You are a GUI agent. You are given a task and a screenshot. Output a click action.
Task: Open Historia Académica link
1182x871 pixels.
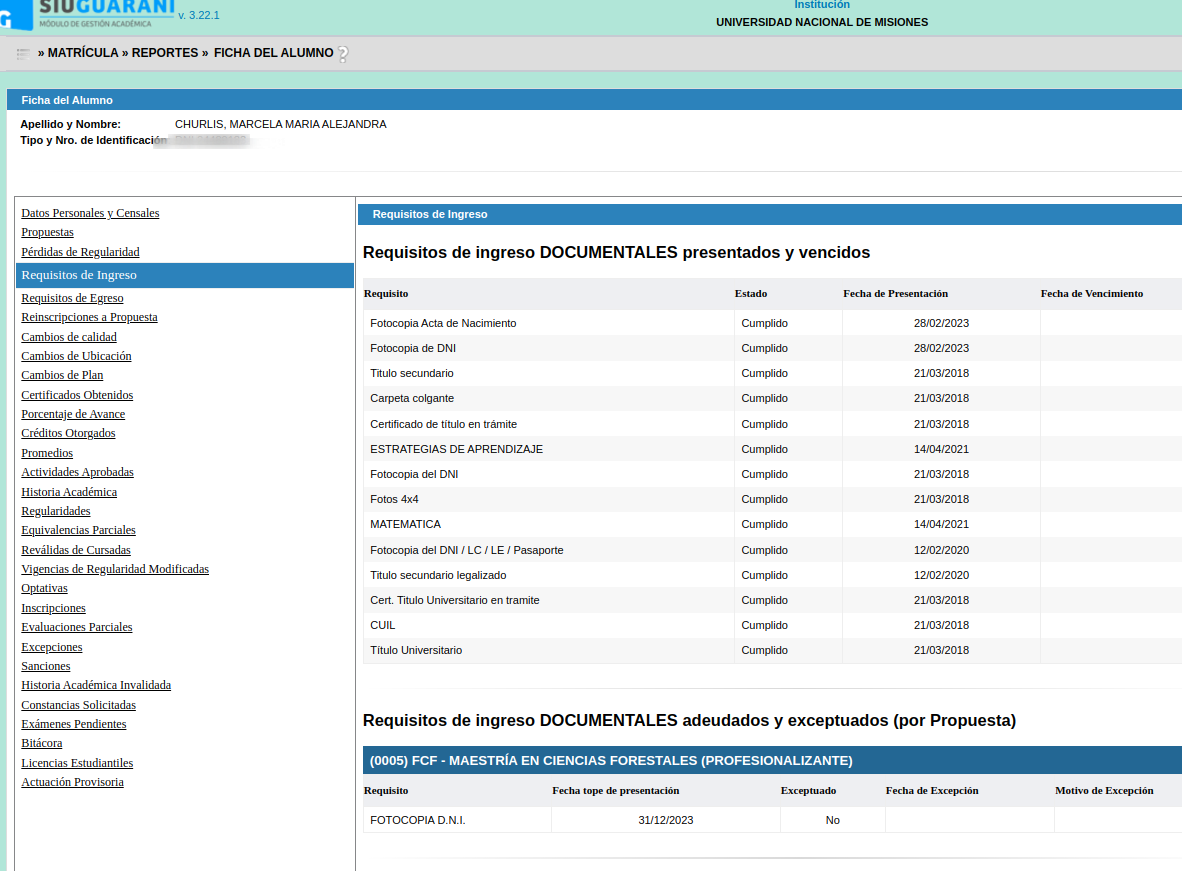[x=69, y=492]
